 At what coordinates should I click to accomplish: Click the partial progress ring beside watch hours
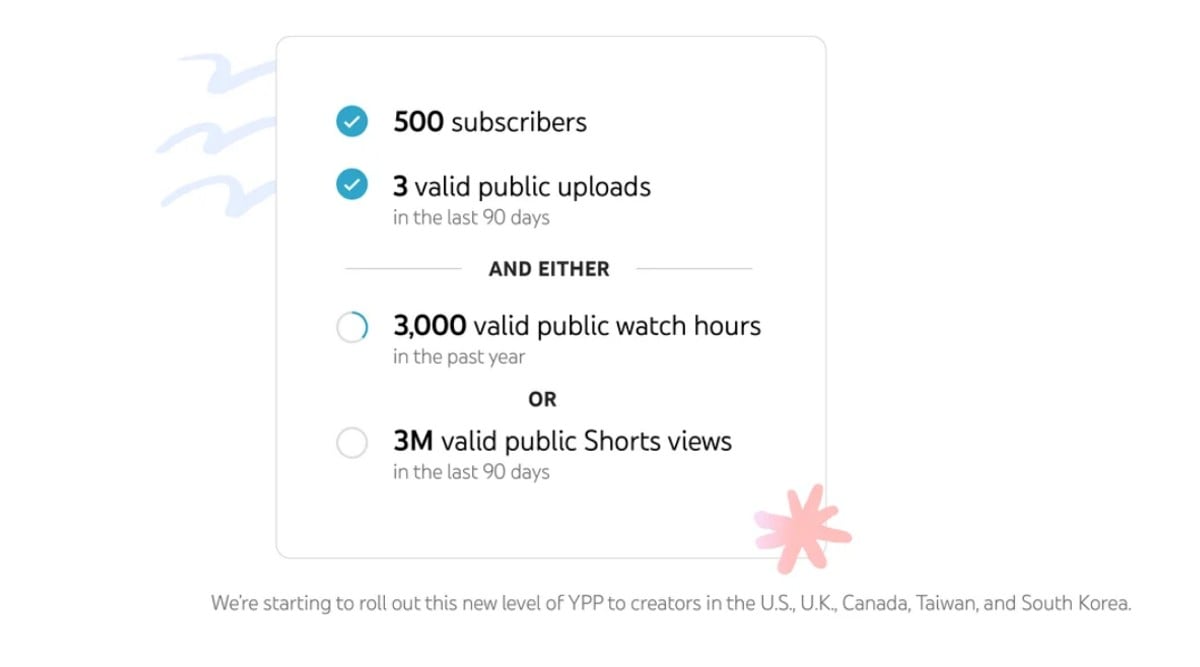click(x=351, y=326)
